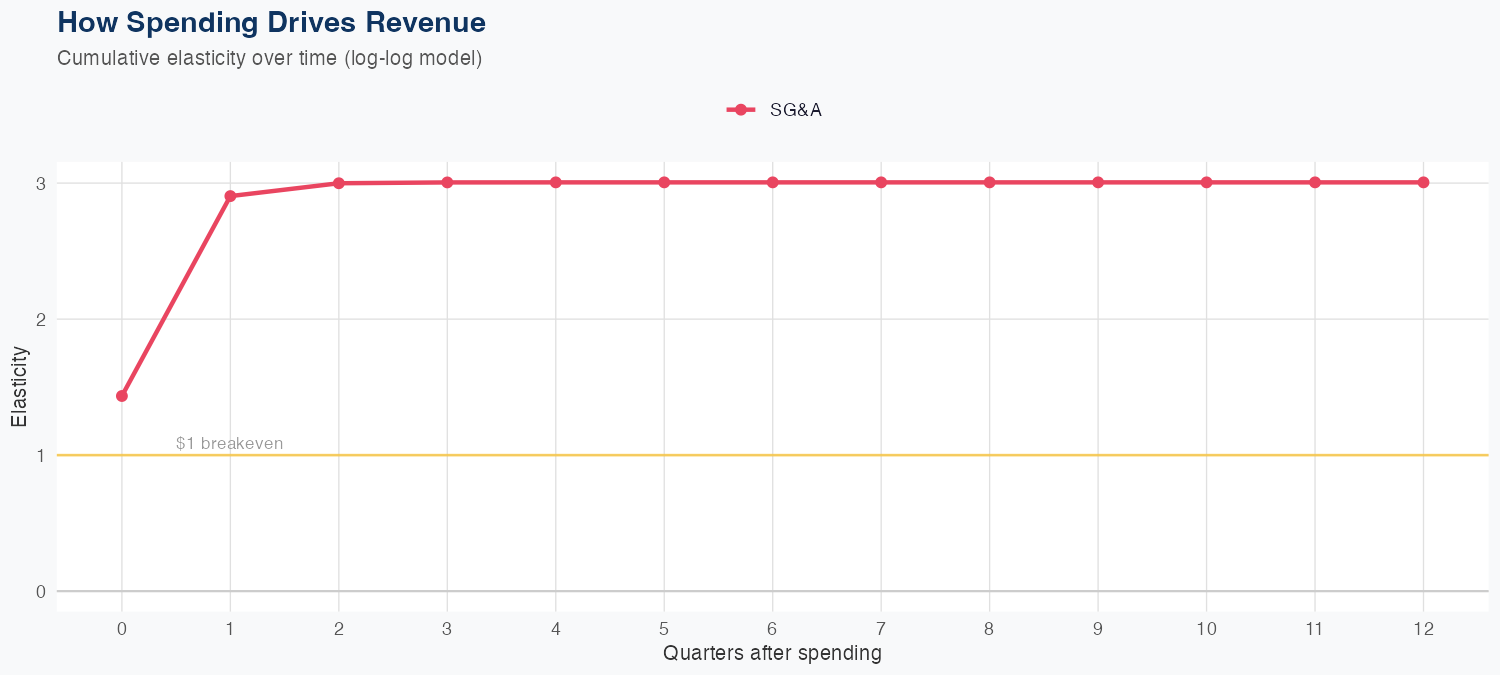Select the y-axis tick label 3
Viewport: 1500px width, 675px height.
click(41, 183)
